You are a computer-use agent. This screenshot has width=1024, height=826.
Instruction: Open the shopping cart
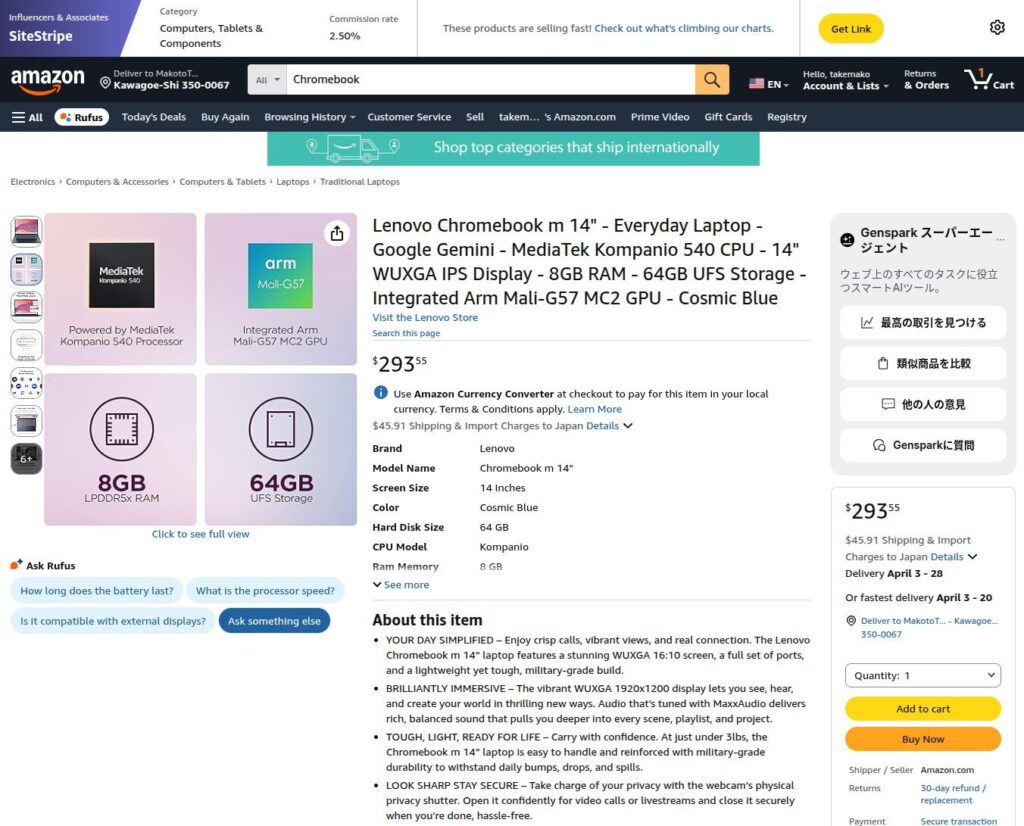click(988, 80)
